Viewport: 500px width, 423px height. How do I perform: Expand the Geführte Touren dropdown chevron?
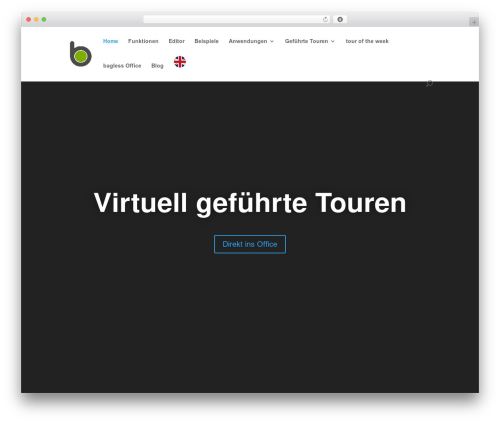(333, 41)
